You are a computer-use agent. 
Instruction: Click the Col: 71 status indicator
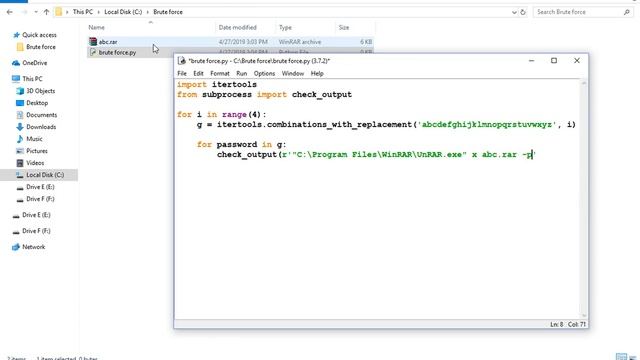point(577,324)
